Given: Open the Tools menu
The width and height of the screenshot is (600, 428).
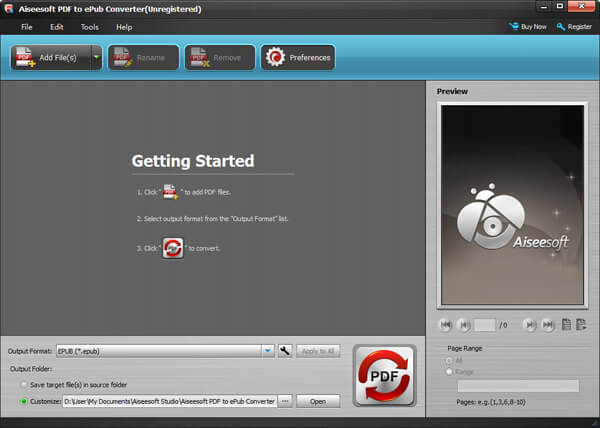Looking at the screenshot, I should (90, 27).
